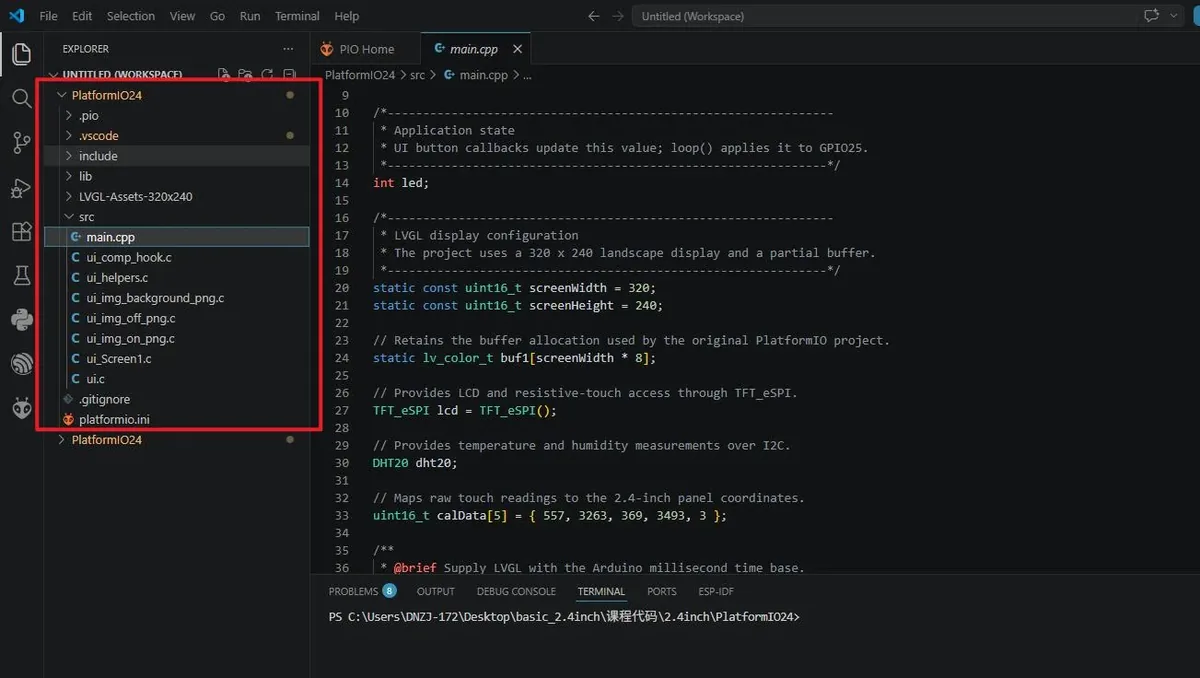Open the Extensions view
The image size is (1200, 678).
click(21, 232)
